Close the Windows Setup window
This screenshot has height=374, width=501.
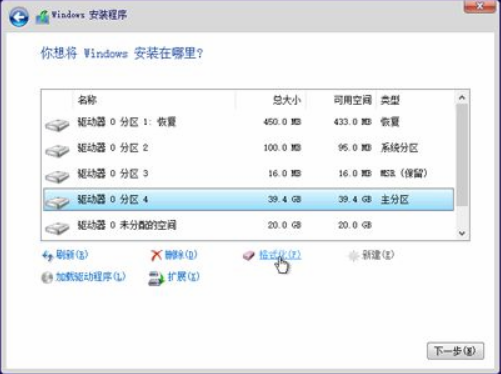pyautogui.click(x=480, y=7)
